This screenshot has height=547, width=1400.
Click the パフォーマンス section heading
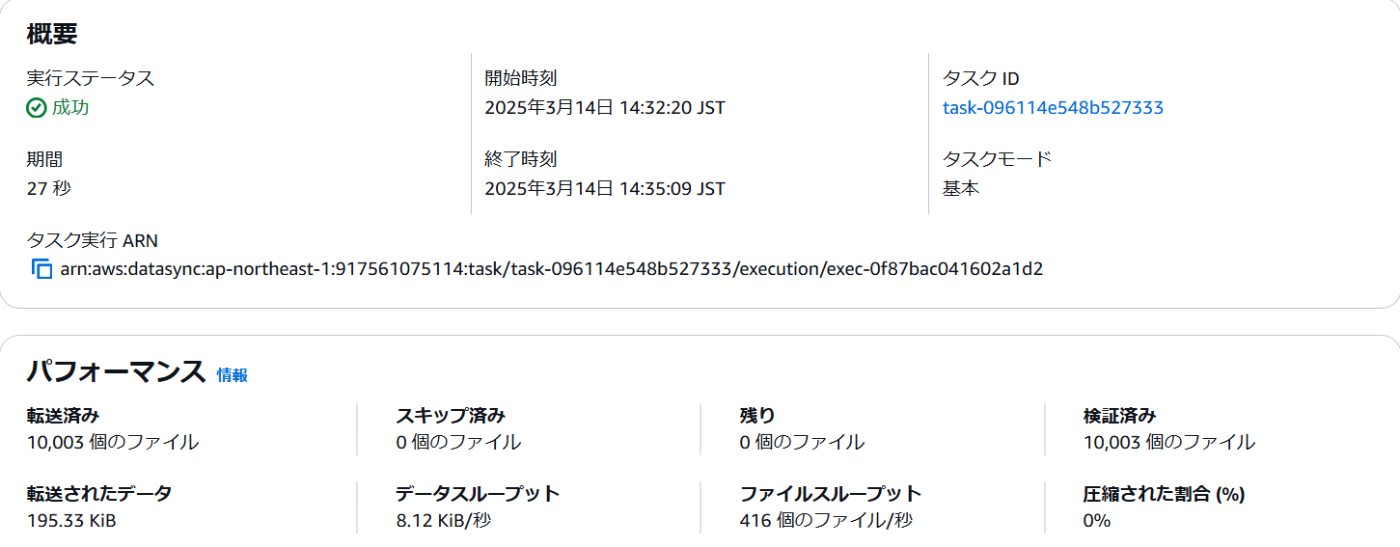coord(116,372)
